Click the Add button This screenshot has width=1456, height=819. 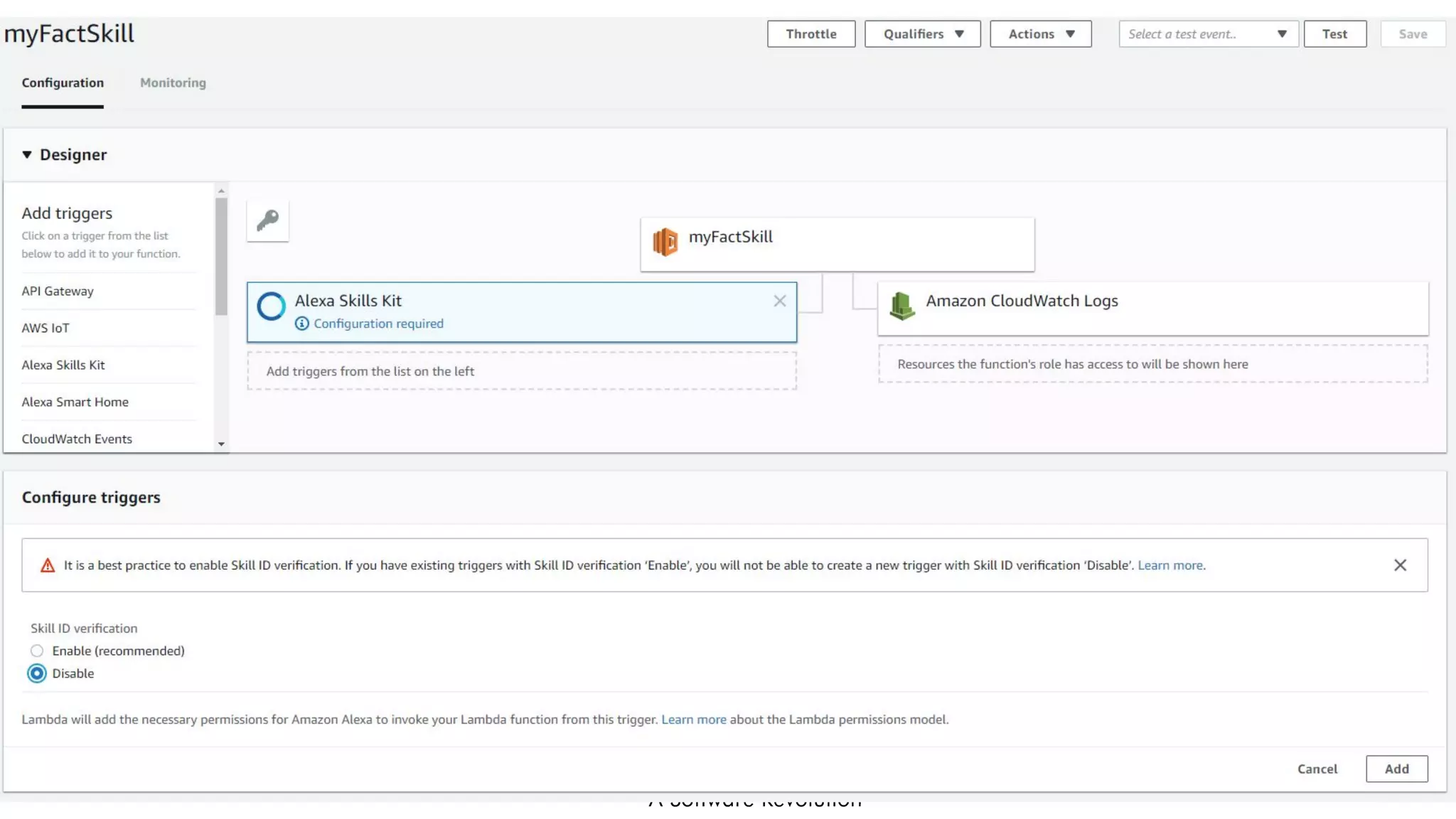tap(1396, 769)
